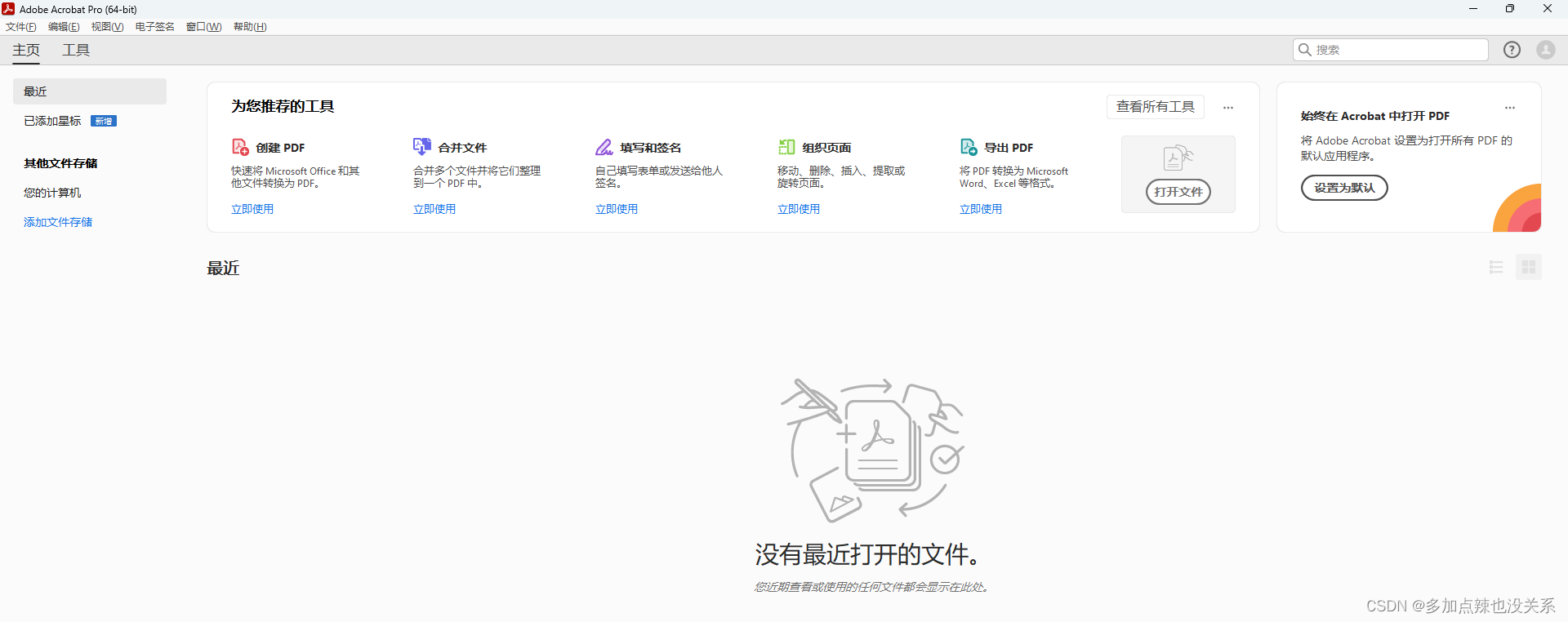Select 最近 in the left sidebar

pos(90,91)
